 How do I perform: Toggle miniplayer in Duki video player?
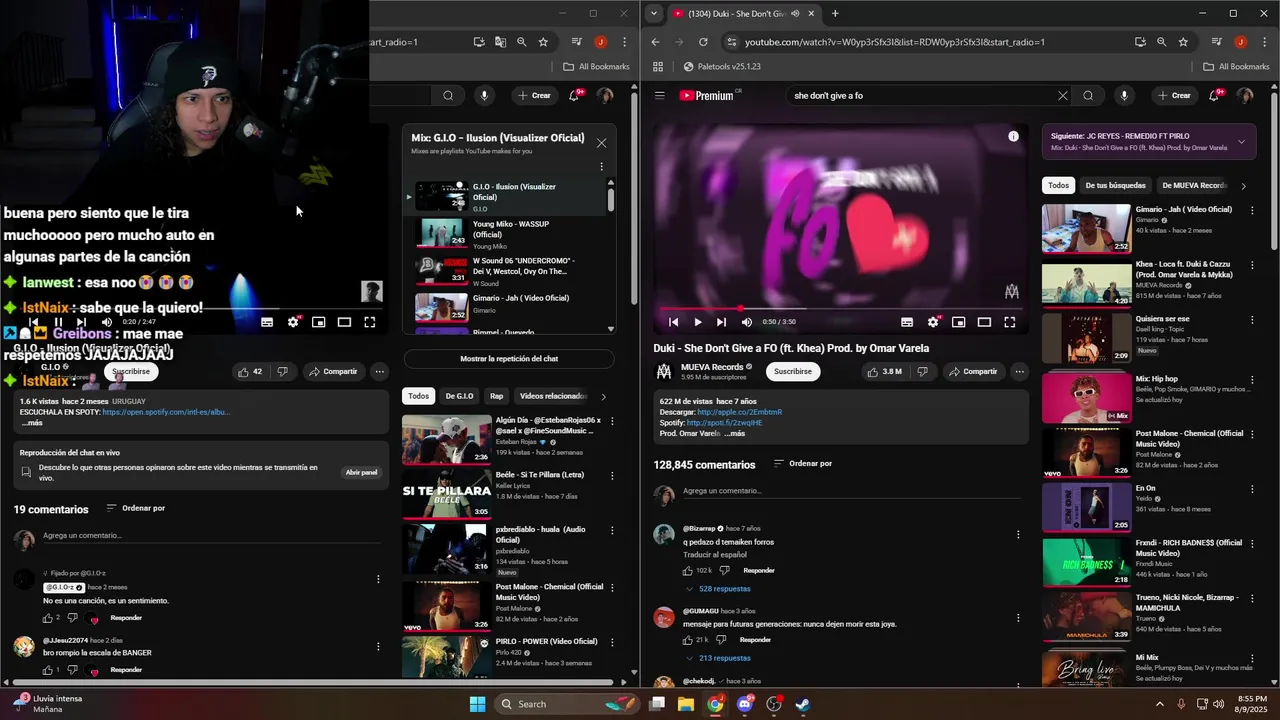(x=958, y=322)
